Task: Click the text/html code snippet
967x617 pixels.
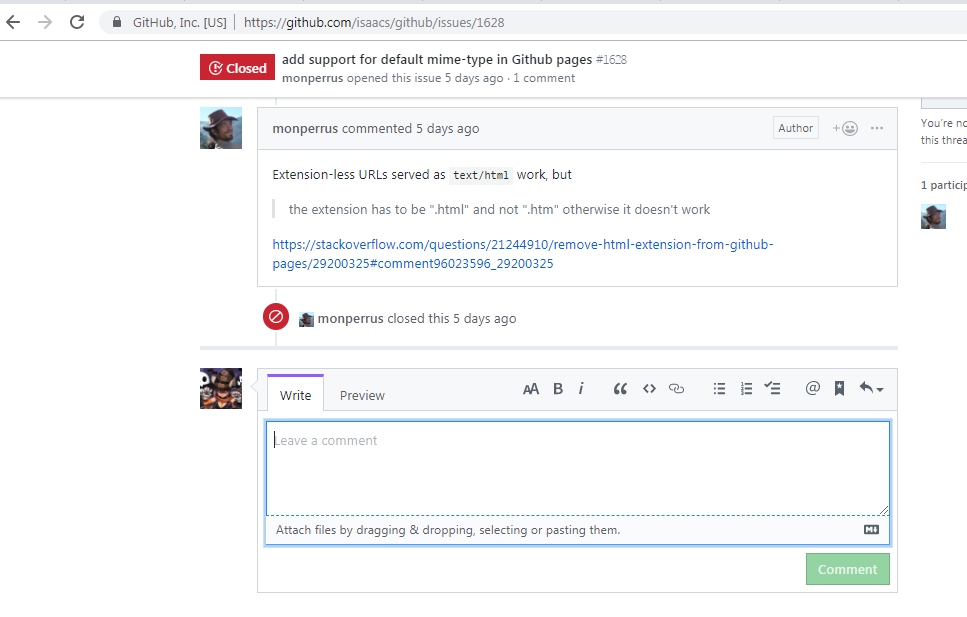Action: click(x=481, y=175)
